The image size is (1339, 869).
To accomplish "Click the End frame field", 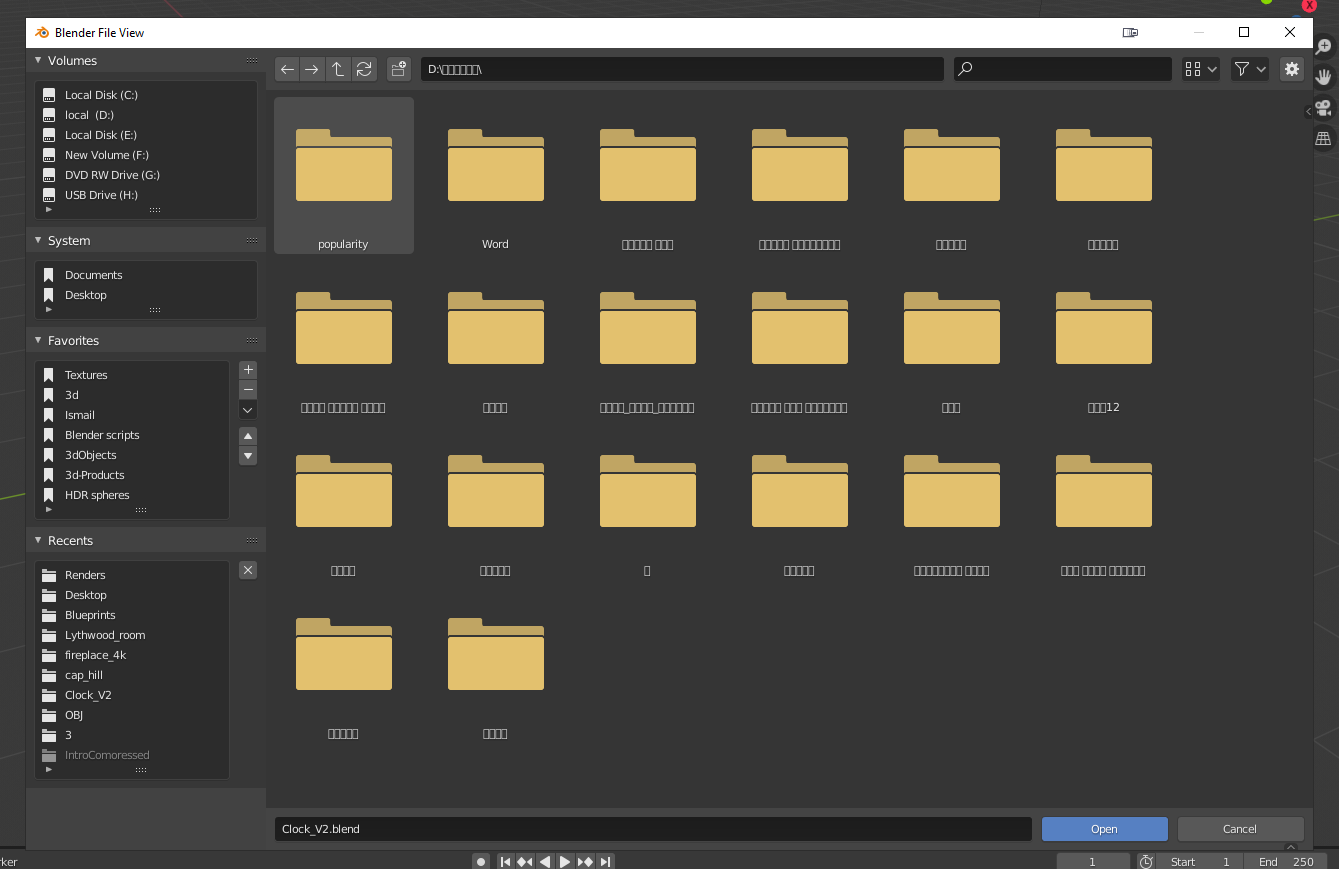I will click(x=1285, y=861).
